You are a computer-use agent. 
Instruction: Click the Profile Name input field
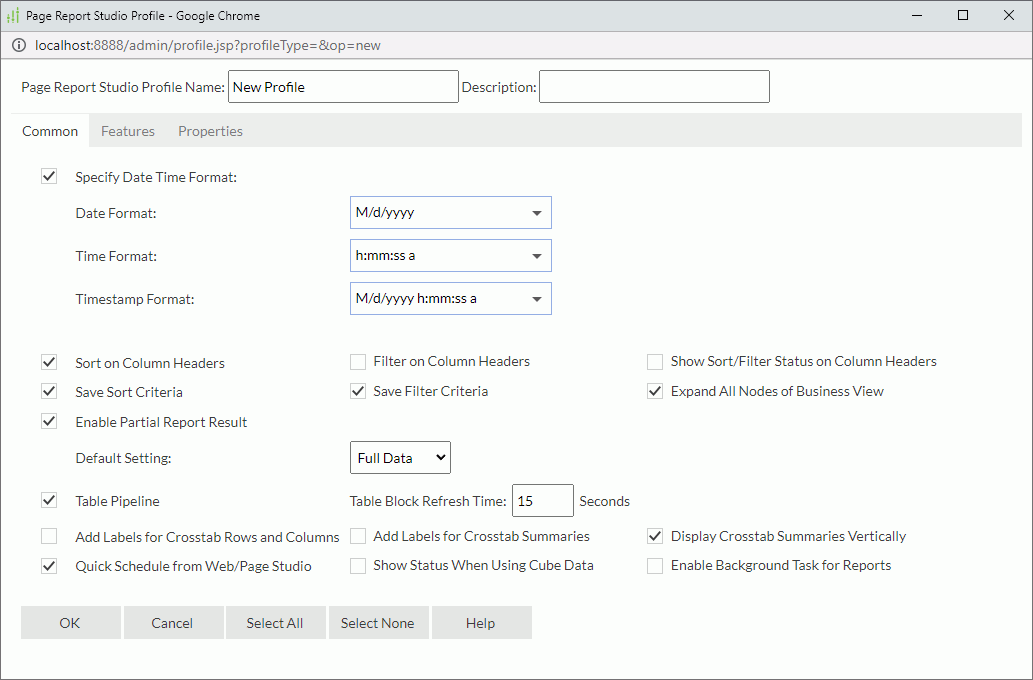point(342,87)
